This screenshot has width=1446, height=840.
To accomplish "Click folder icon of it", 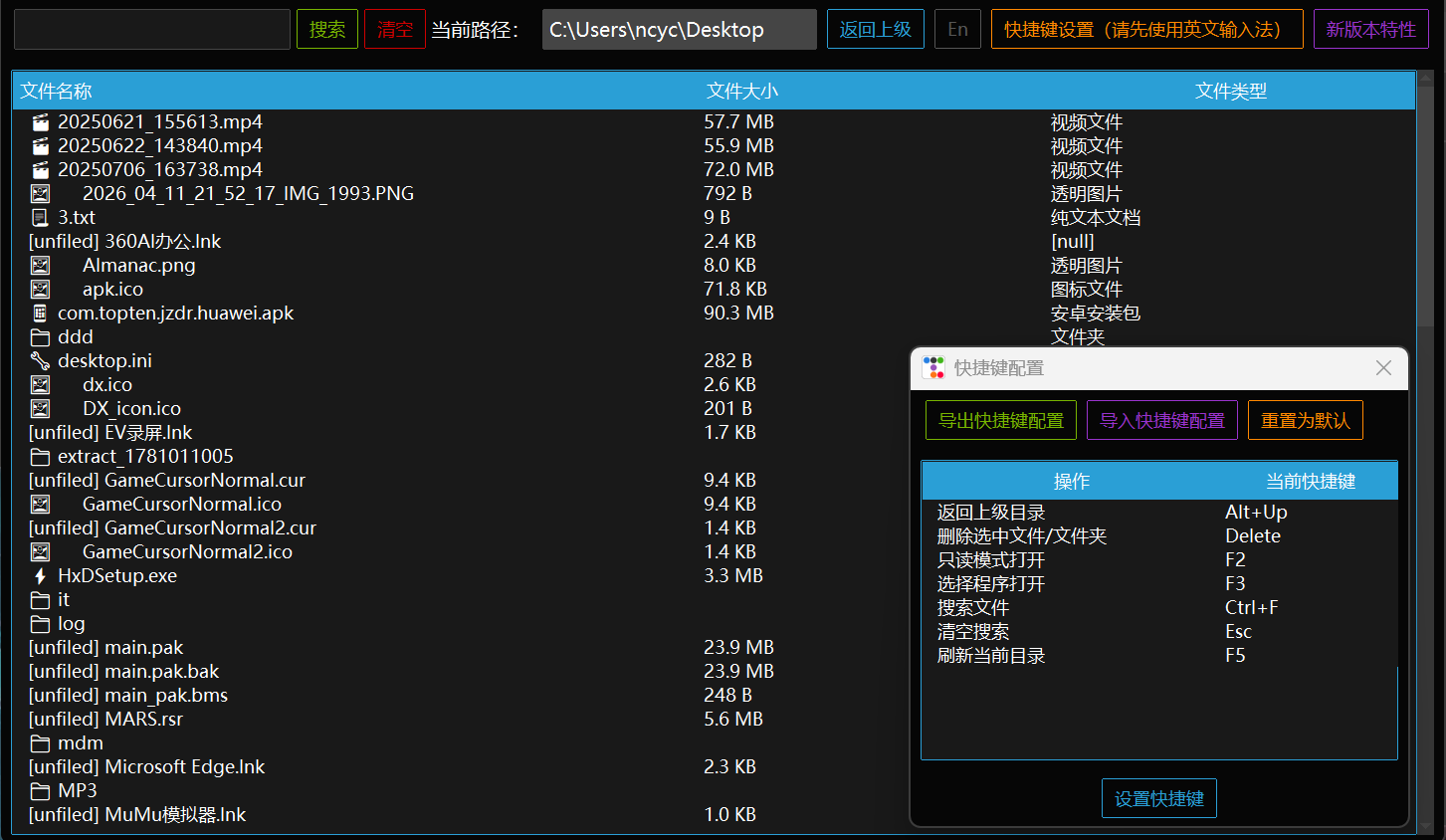I will (40, 600).
